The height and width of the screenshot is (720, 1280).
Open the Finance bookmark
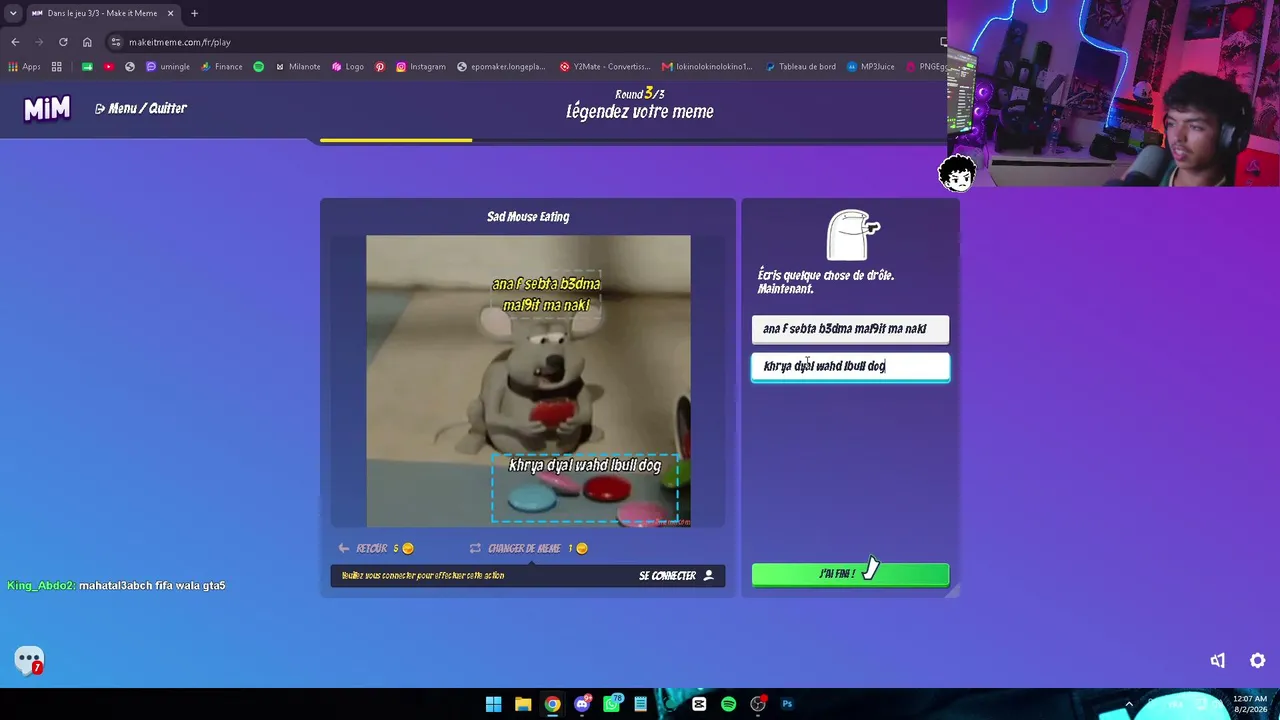(x=221, y=67)
